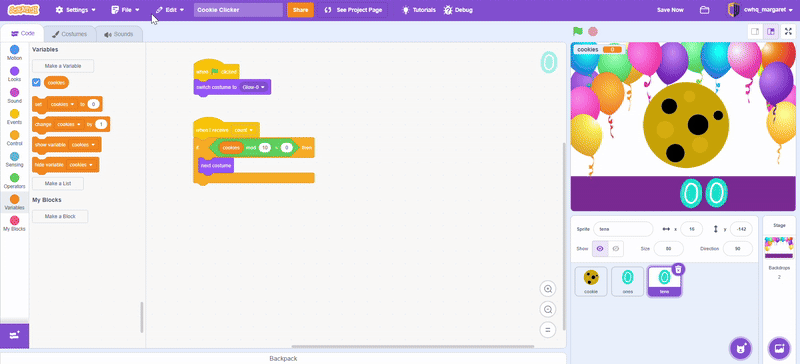Switch to the Sounds tab

pos(119,34)
